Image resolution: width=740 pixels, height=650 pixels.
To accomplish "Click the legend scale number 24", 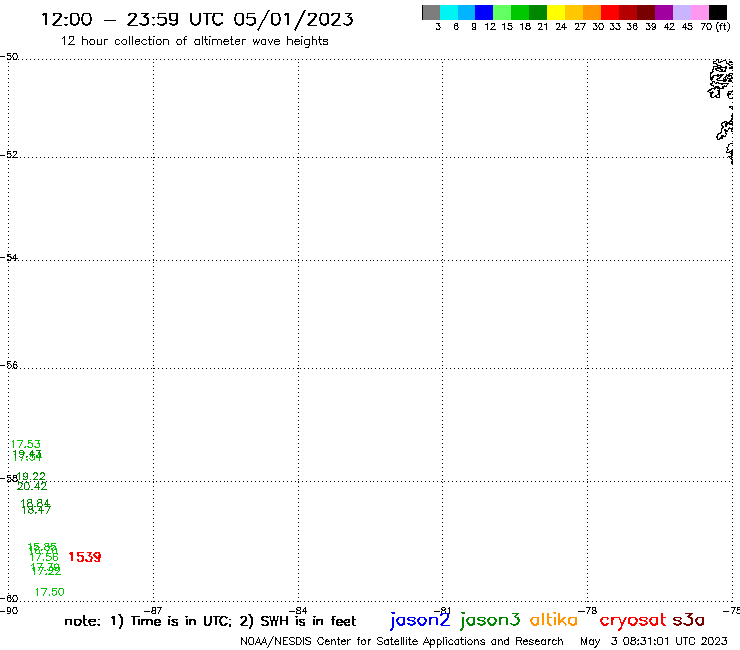I will (x=561, y=27).
